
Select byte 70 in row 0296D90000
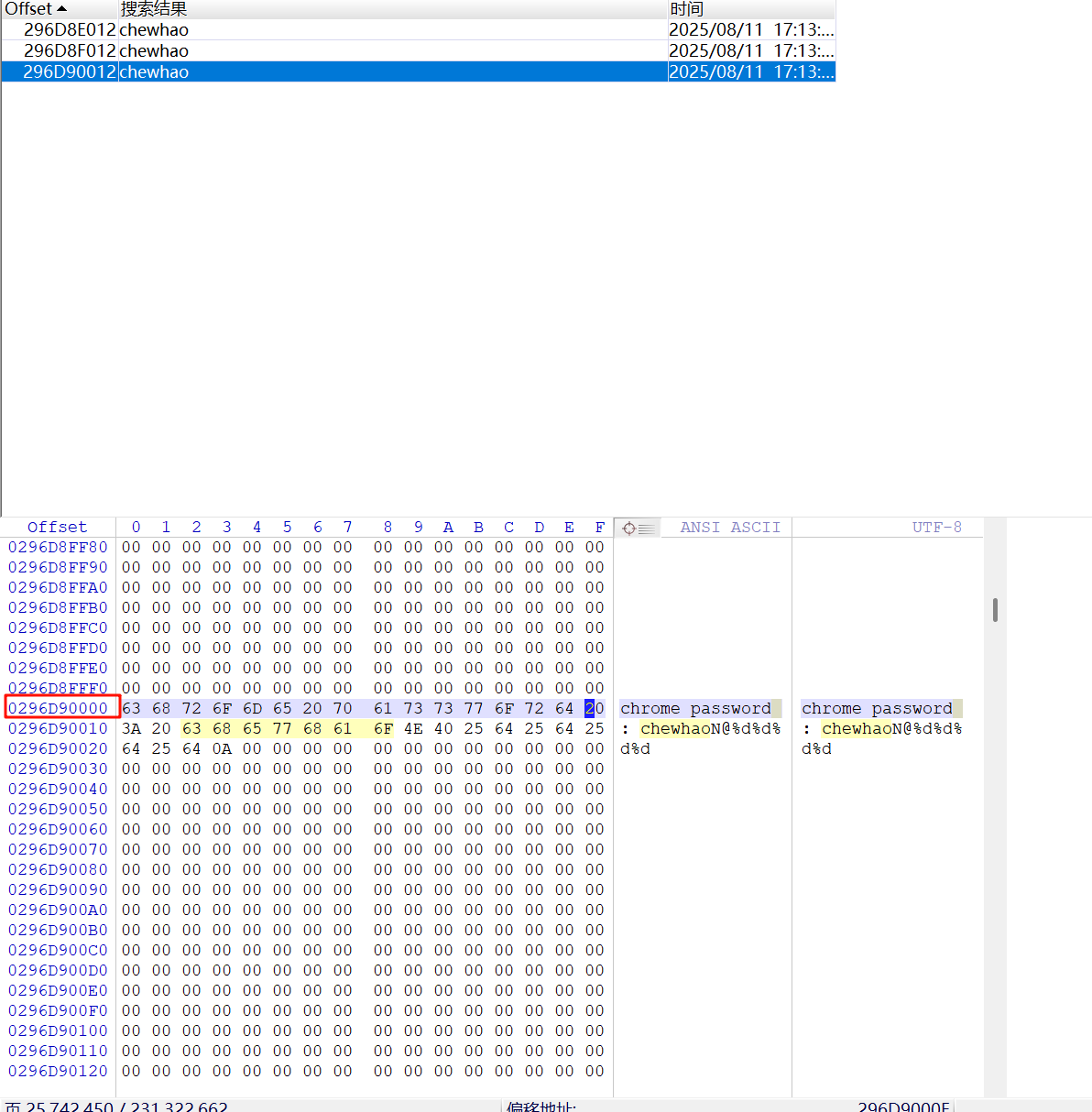click(x=343, y=708)
